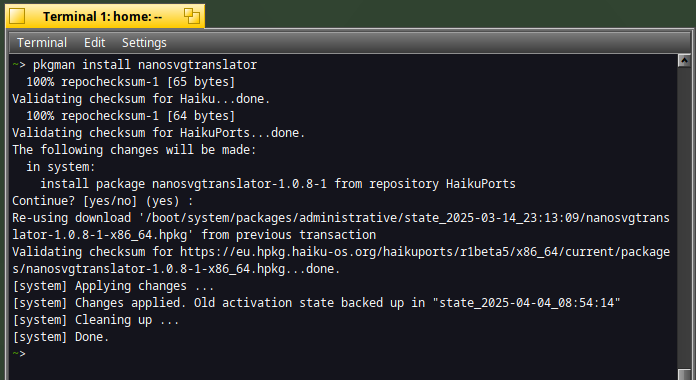Click the 'Validating checksum for Haiku...done.' line
696x380 pixels.
141,99
